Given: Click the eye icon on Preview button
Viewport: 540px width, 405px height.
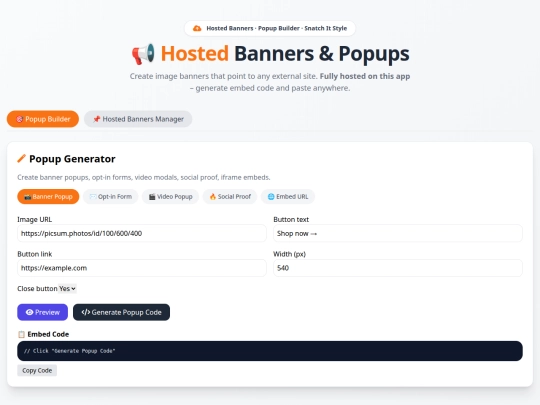Looking at the screenshot, I should [x=30, y=312].
